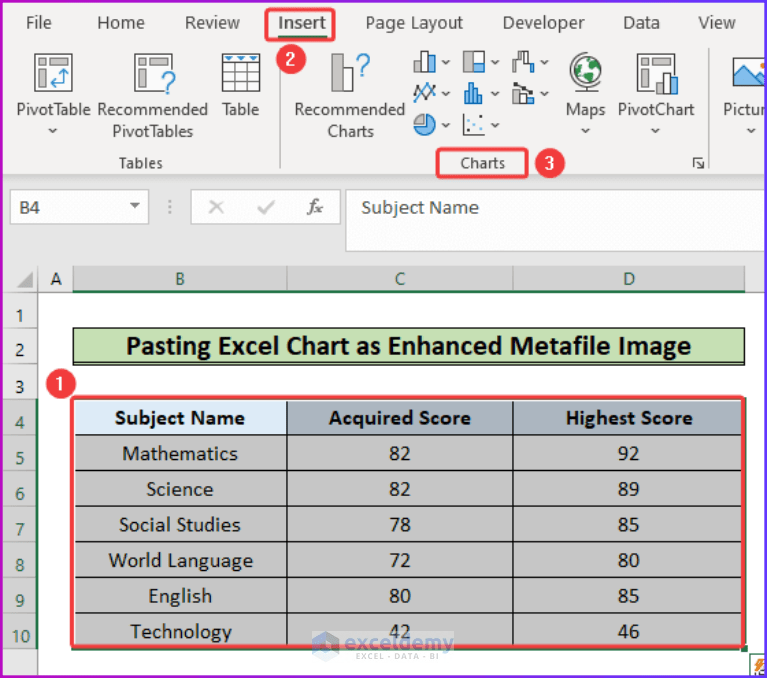This screenshot has width=767, height=678.
Task: Insert a column or bar chart
Action: [x=424, y=62]
